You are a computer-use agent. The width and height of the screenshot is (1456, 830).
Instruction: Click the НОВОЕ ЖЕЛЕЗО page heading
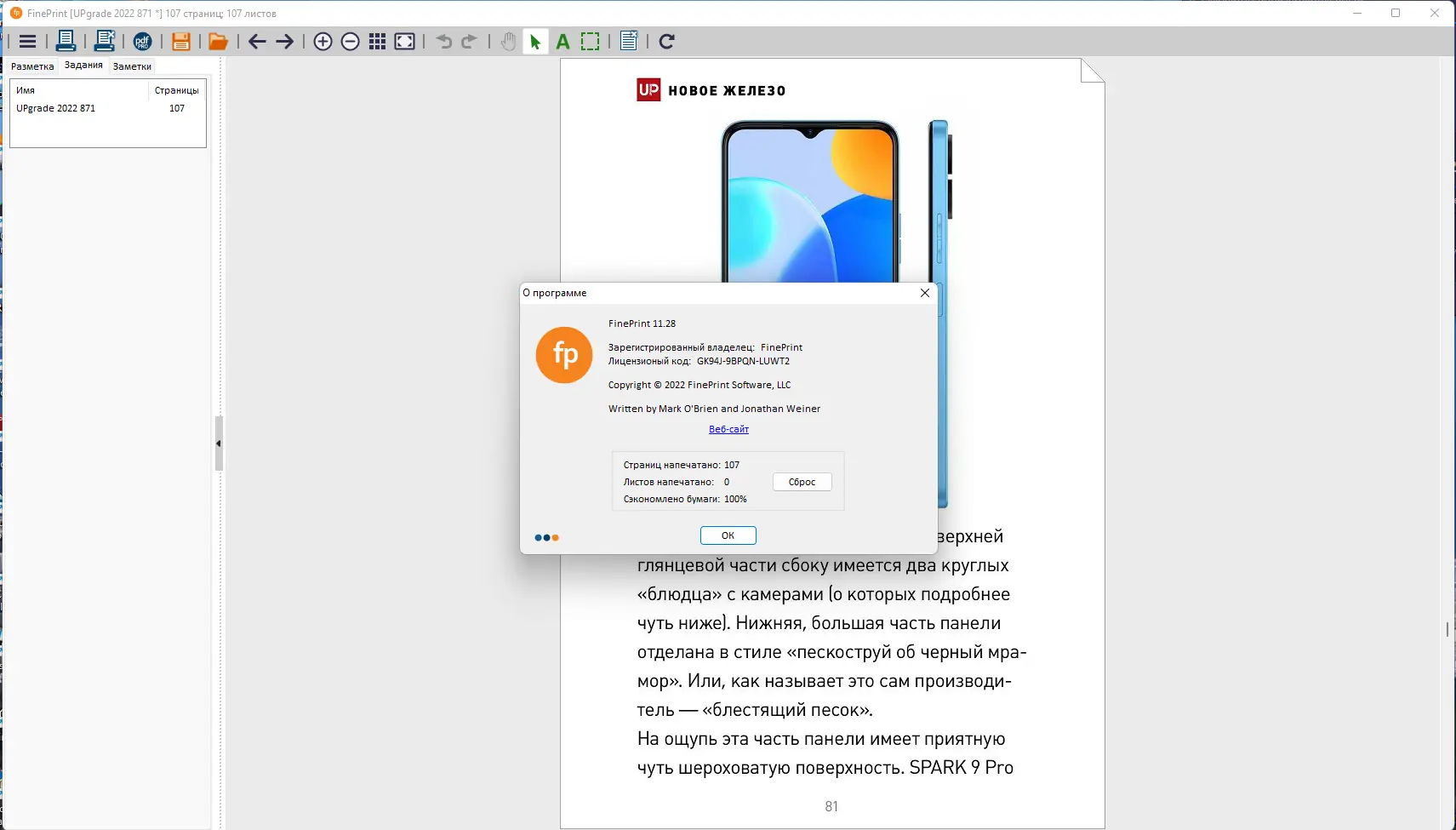pos(727,91)
